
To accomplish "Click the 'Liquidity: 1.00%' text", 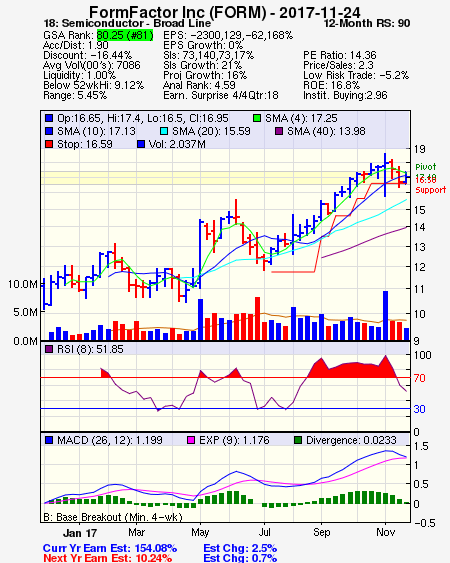I will 79,75.
